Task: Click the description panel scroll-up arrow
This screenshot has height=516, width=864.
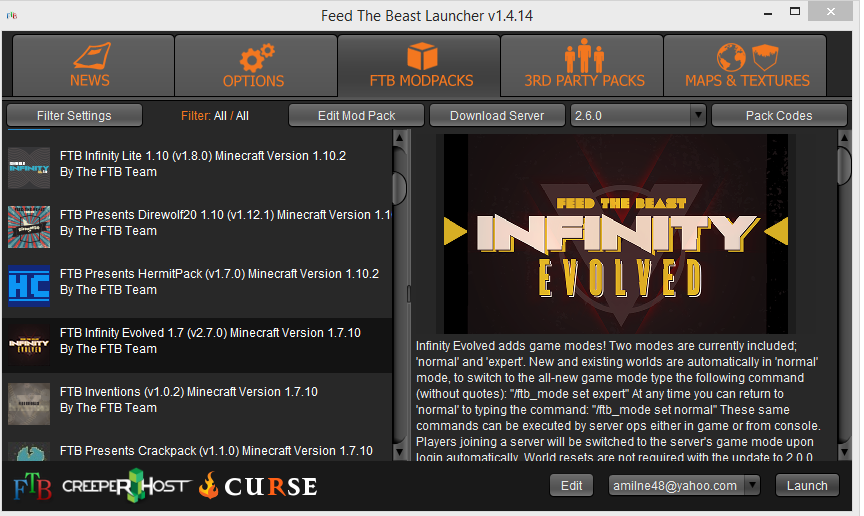Action: tap(844, 137)
